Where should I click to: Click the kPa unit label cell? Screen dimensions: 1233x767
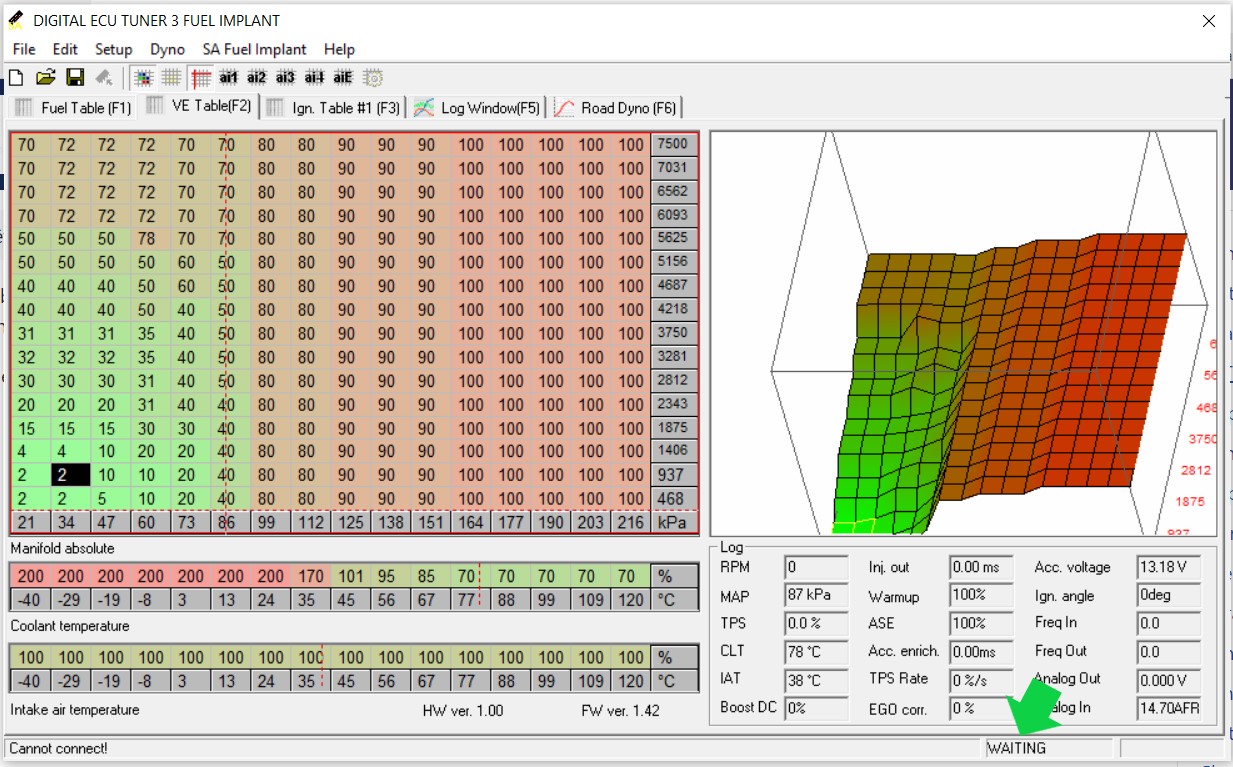click(672, 520)
